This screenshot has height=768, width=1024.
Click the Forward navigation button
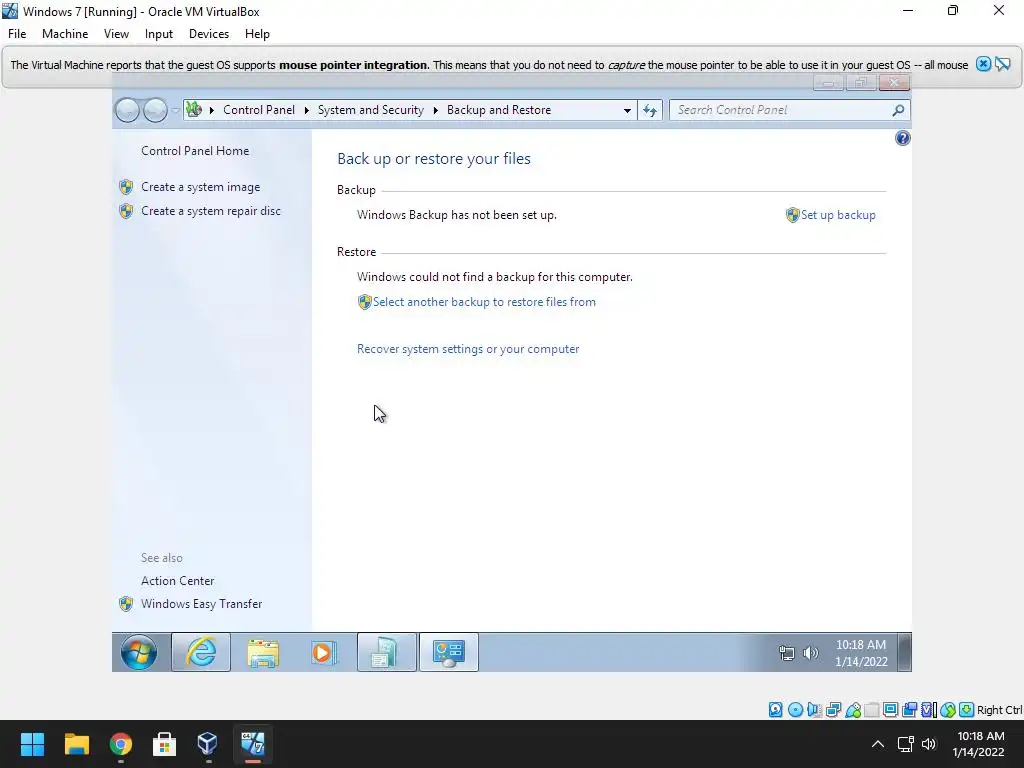click(155, 110)
